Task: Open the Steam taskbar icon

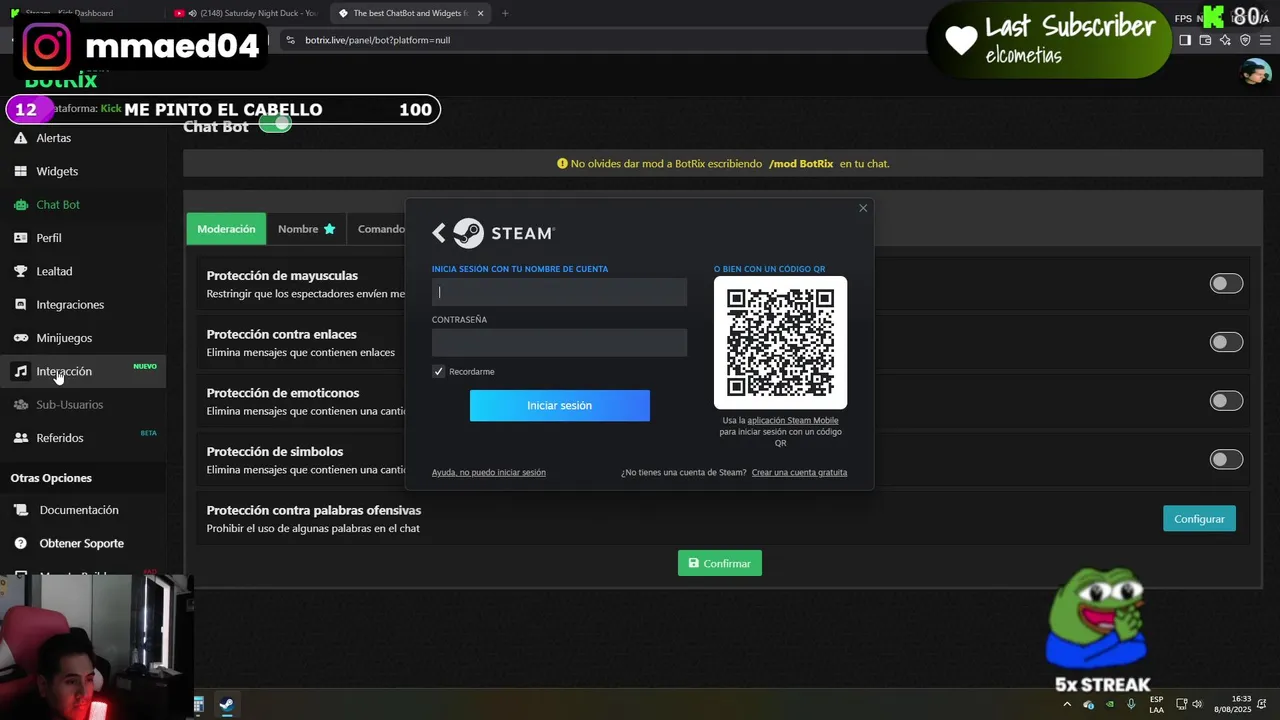Action: [x=227, y=705]
